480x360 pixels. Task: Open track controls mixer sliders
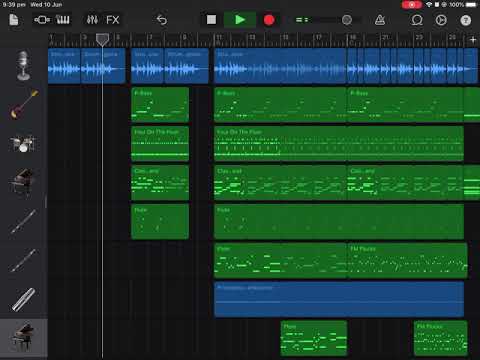point(92,20)
